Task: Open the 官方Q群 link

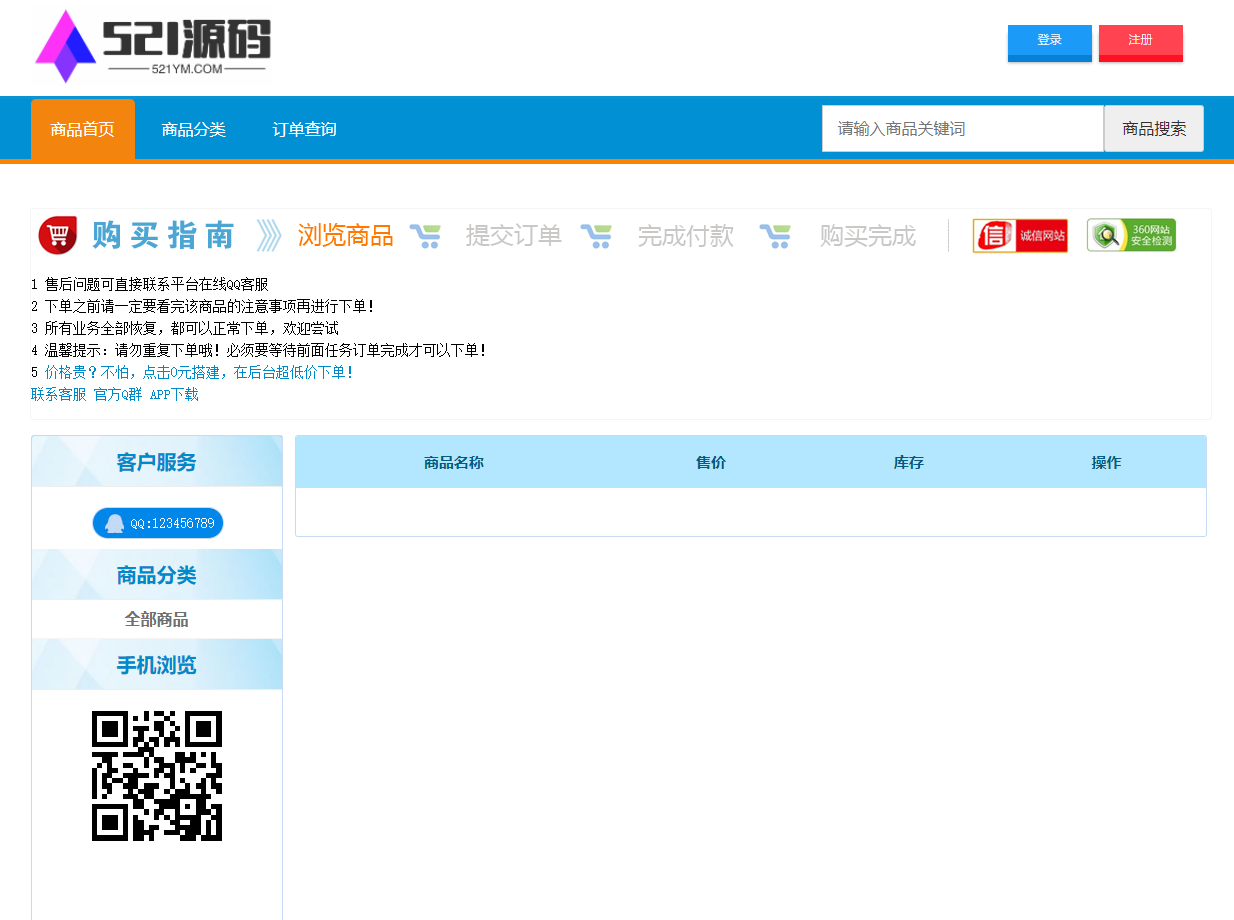Action: click(118, 394)
